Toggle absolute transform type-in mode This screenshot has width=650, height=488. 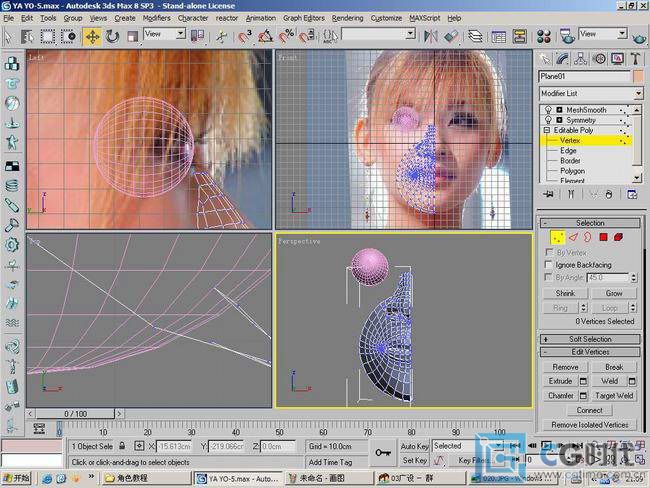139,446
